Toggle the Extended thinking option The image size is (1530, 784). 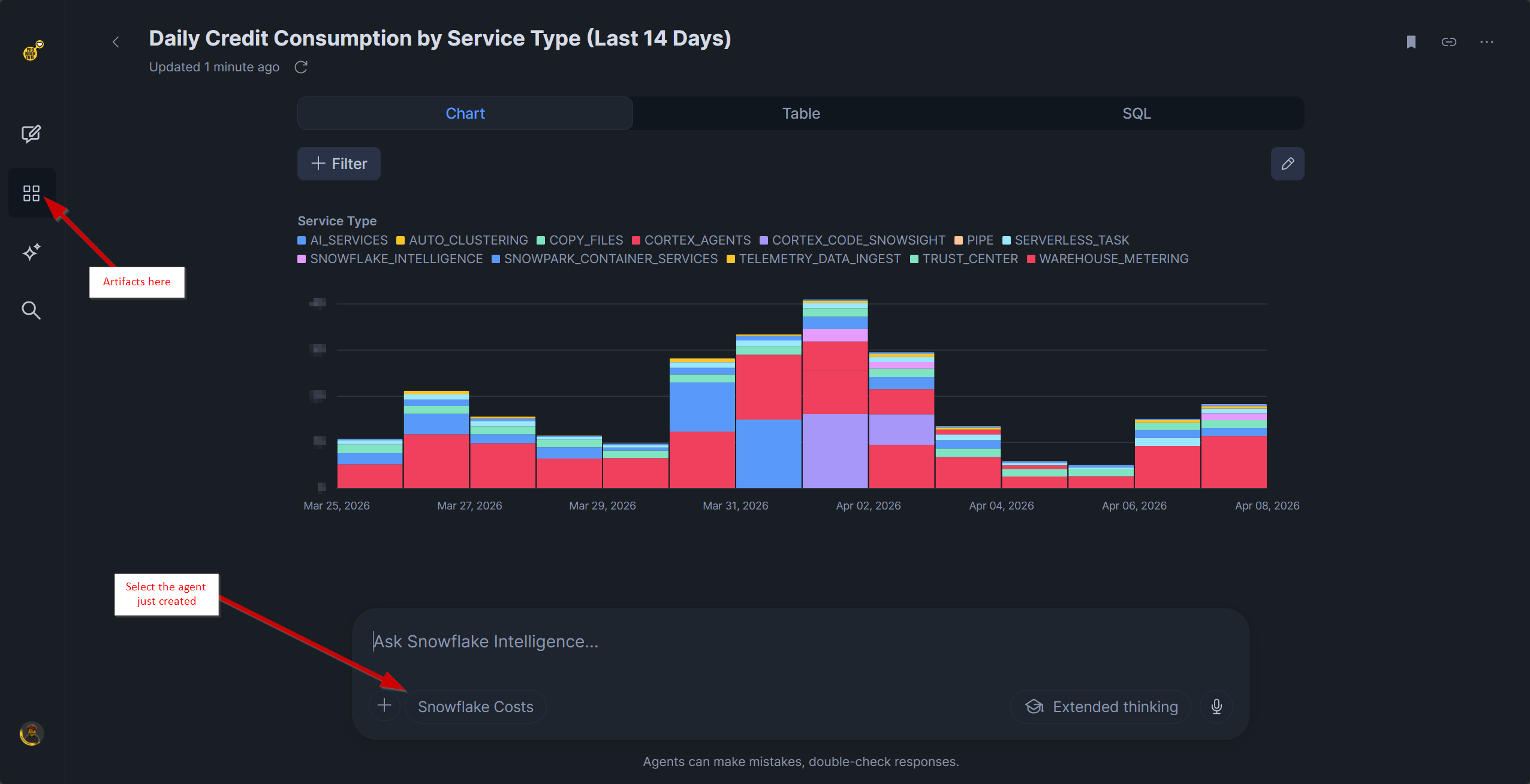pyautogui.click(x=1101, y=707)
